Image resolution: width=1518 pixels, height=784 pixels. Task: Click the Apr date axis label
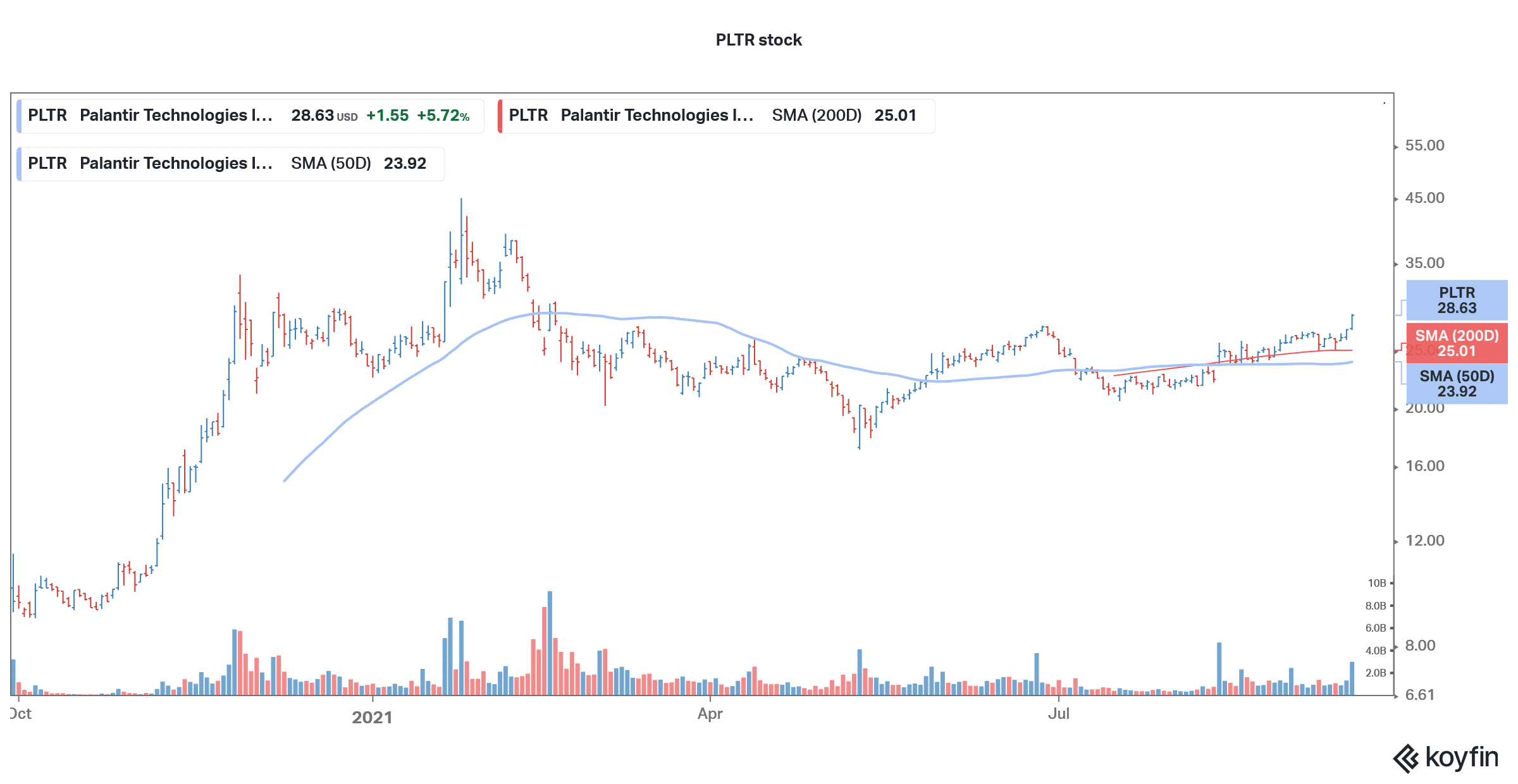click(x=710, y=714)
